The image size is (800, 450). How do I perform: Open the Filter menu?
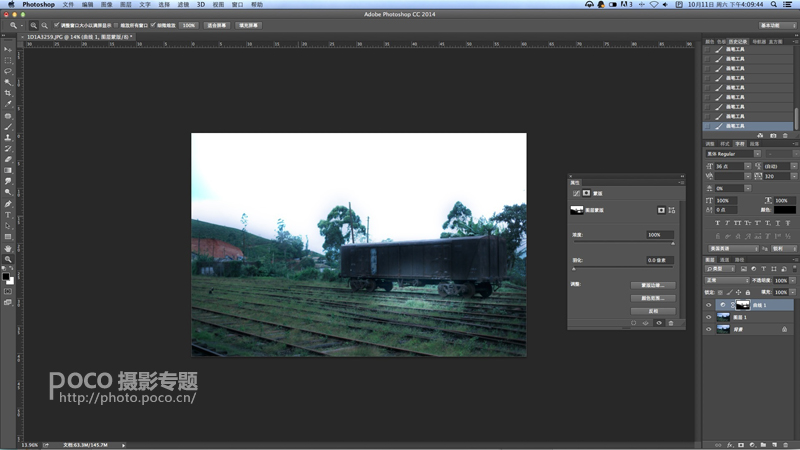tap(183, 4)
